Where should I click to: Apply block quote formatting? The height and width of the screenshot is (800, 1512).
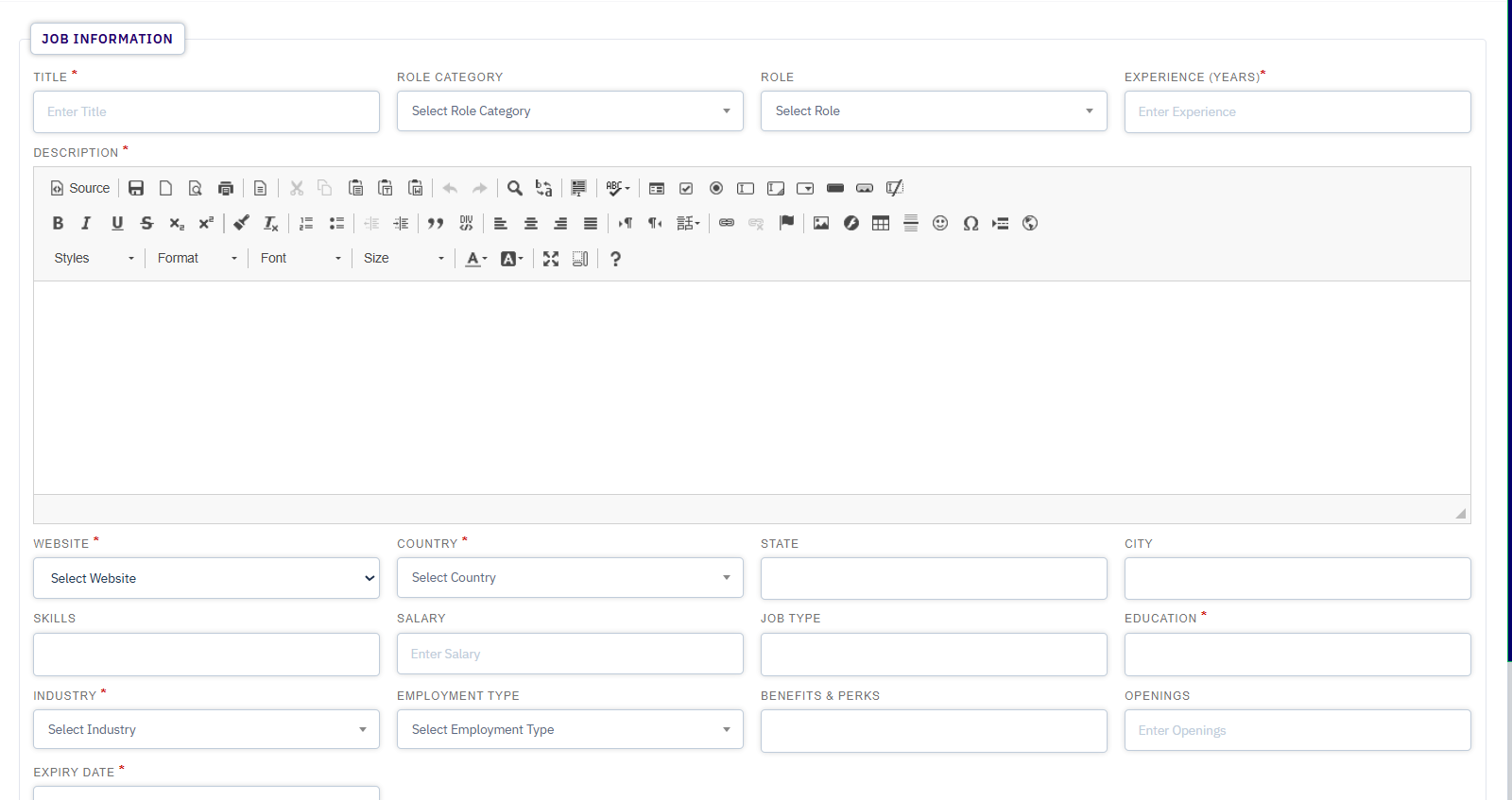[436, 223]
